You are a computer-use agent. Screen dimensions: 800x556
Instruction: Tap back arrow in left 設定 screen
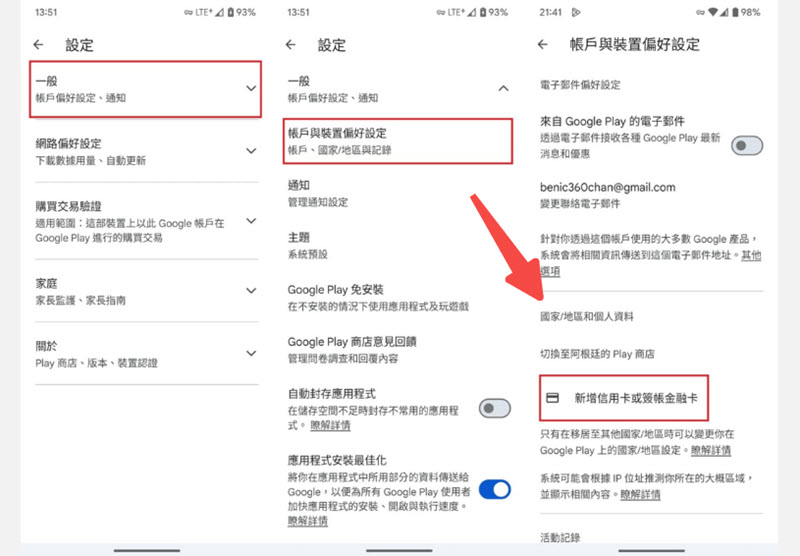click(x=38, y=45)
